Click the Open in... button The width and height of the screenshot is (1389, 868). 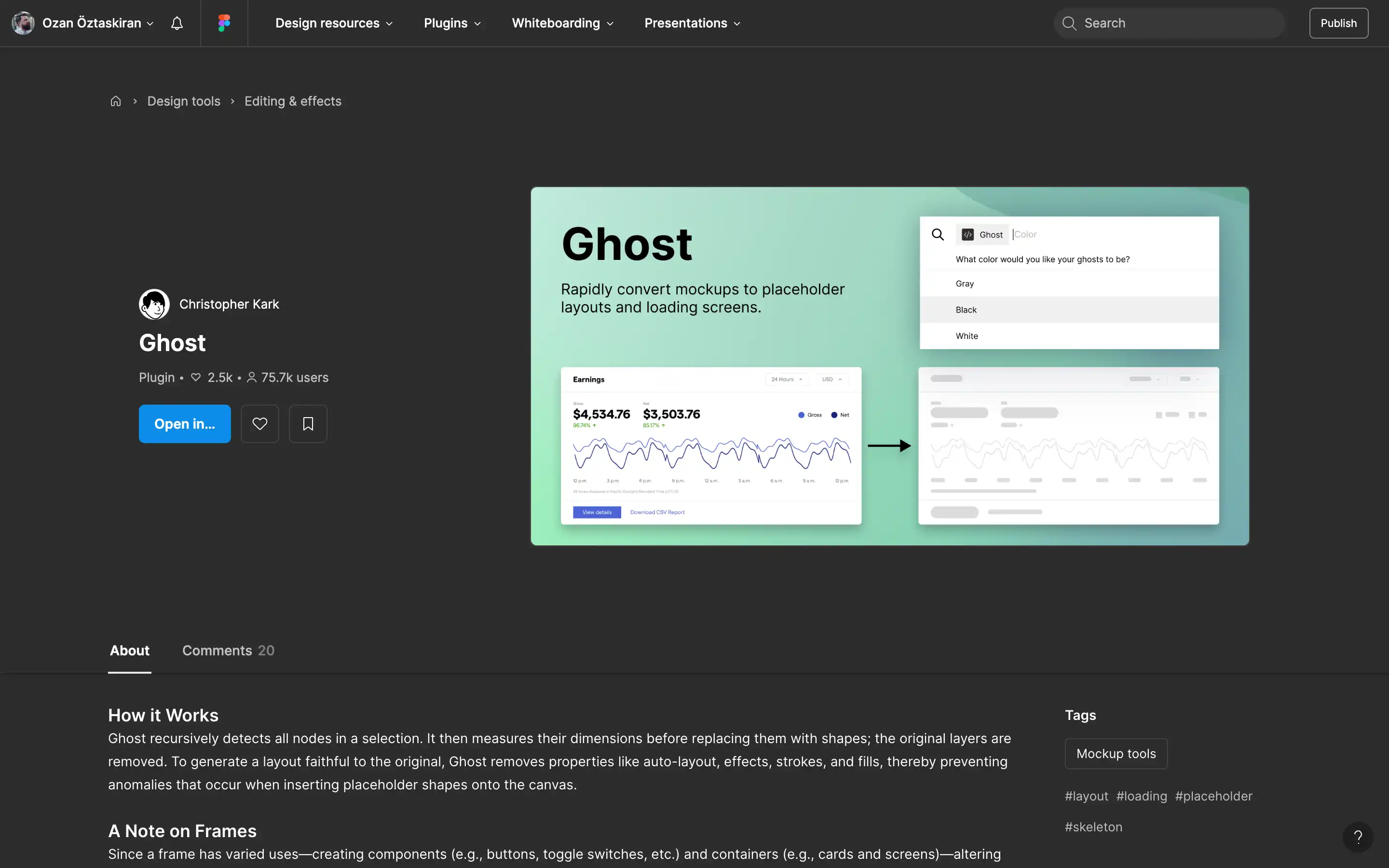(x=185, y=424)
